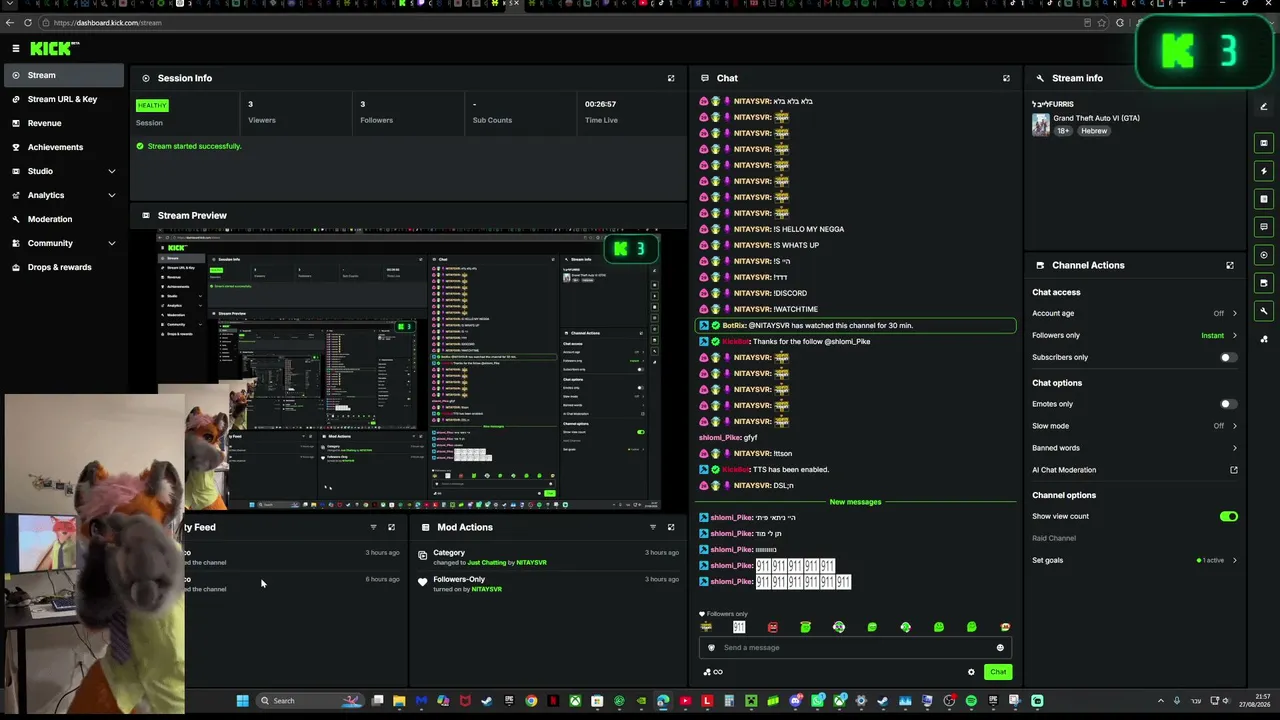Click the Stream Preview video thumbnail

(408, 370)
